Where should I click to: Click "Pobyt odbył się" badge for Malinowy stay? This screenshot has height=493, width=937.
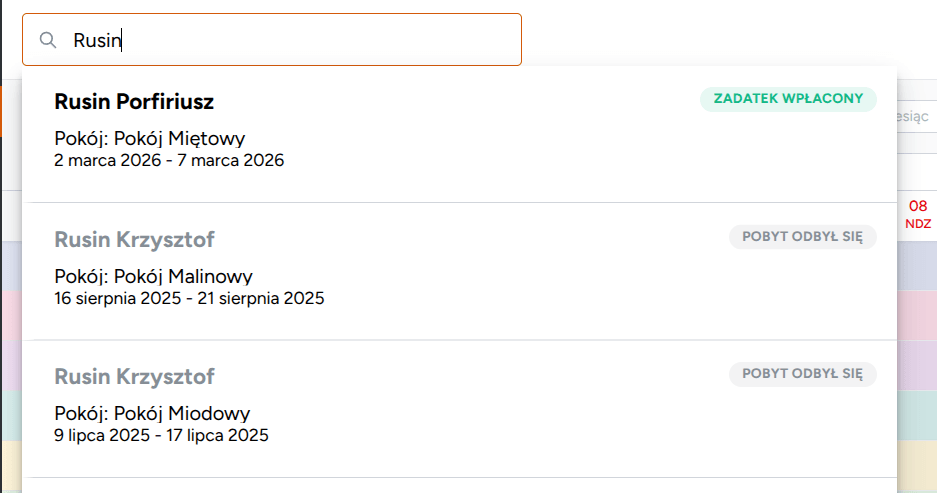802,237
